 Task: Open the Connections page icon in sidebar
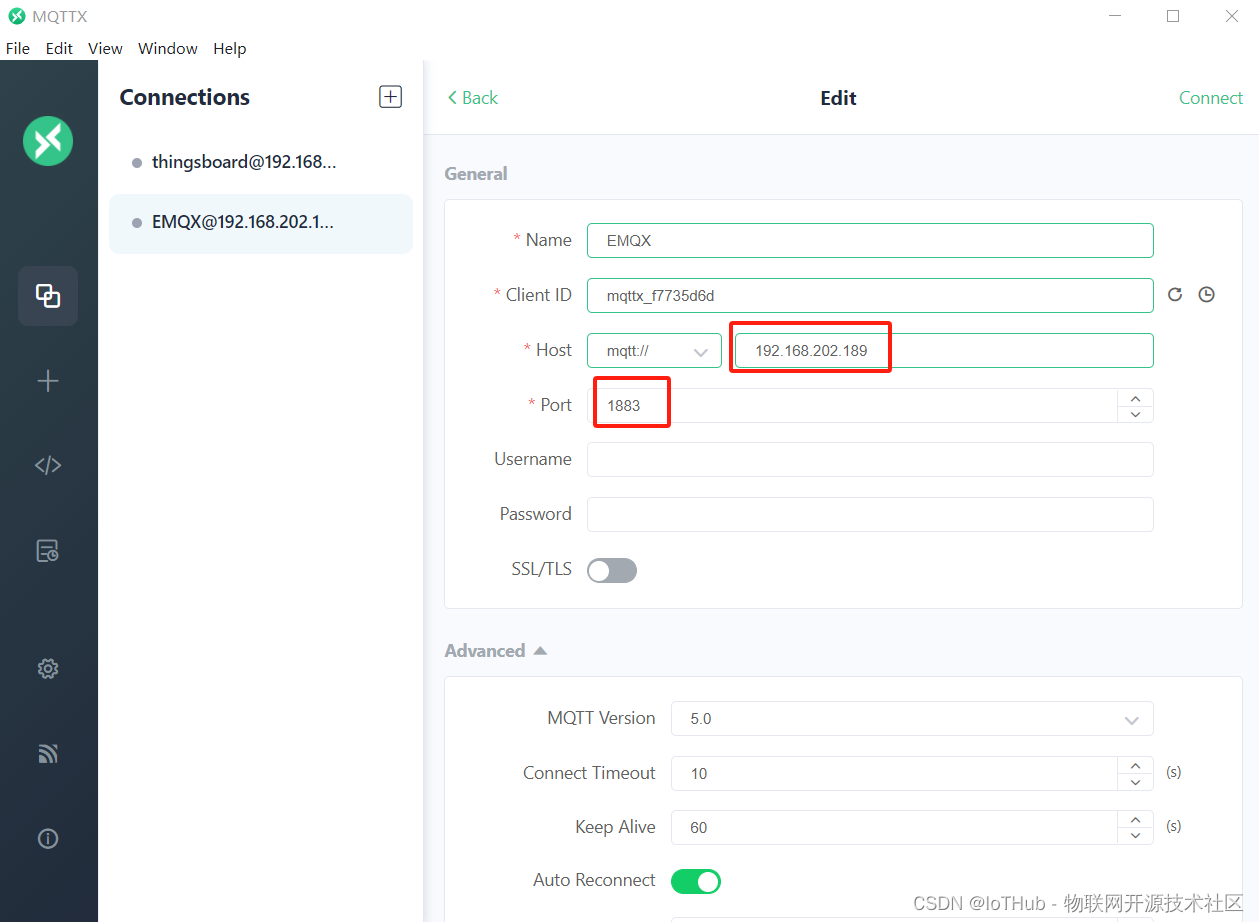click(x=48, y=296)
